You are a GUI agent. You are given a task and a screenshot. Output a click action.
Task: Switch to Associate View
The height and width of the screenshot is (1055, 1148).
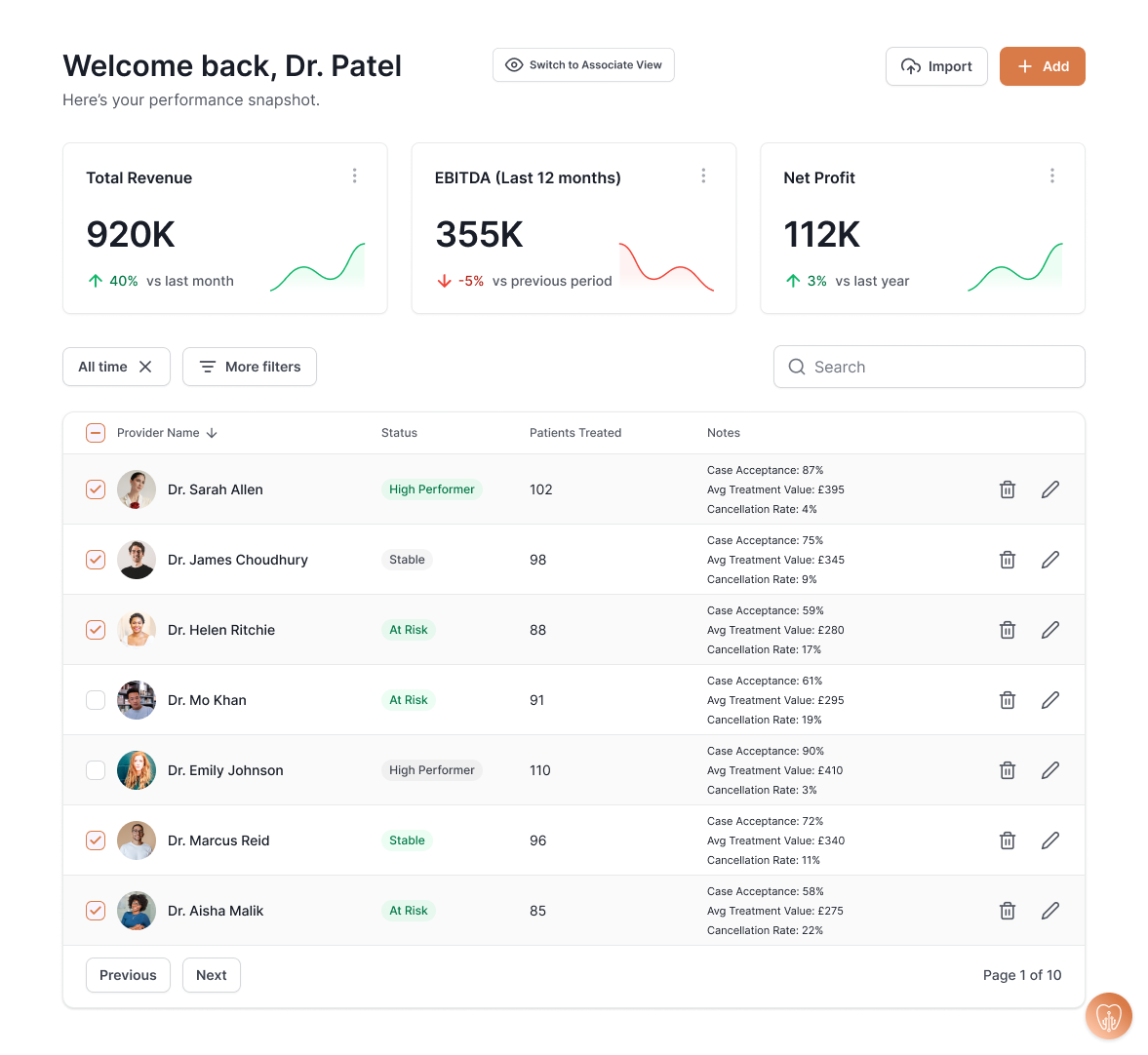[x=583, y=65]
